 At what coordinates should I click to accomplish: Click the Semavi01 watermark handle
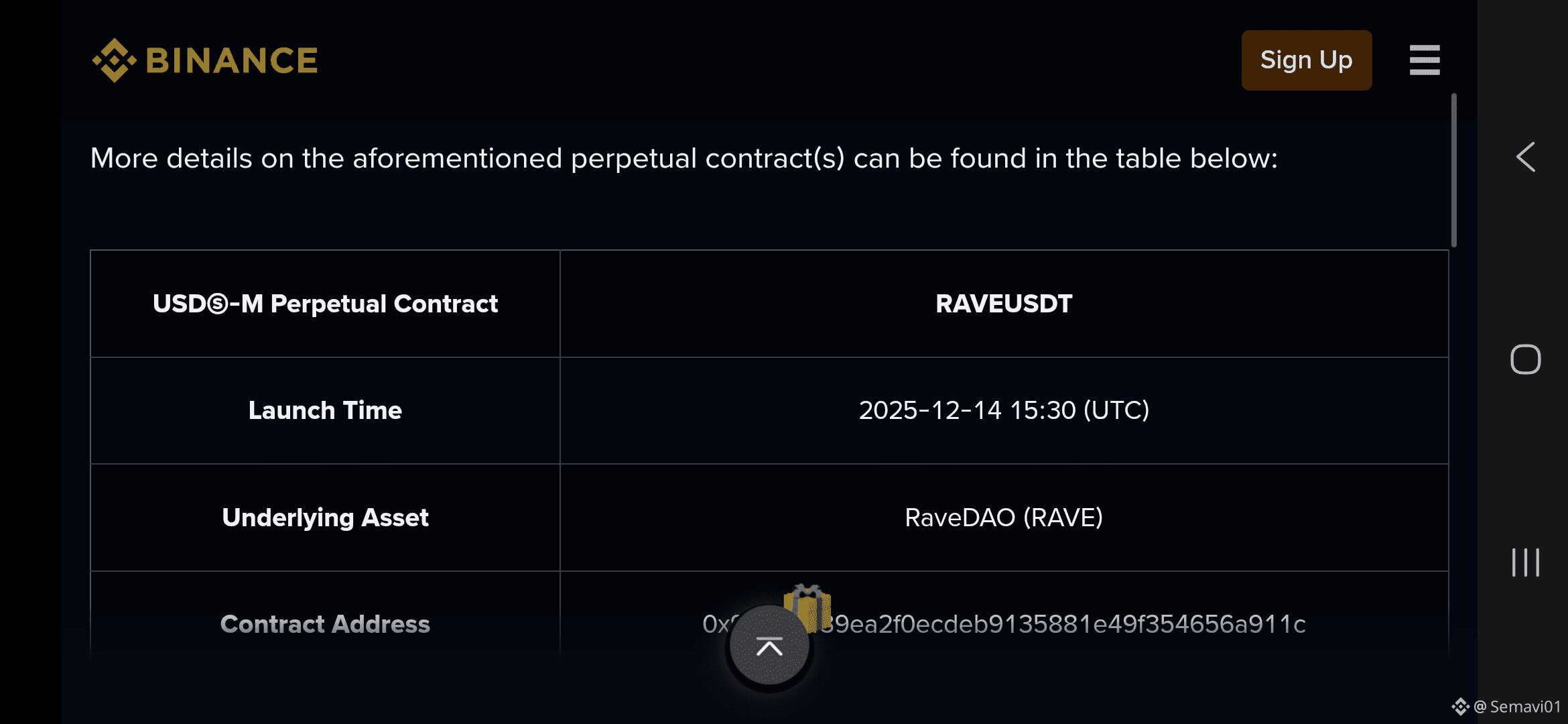coord(1525,707)
